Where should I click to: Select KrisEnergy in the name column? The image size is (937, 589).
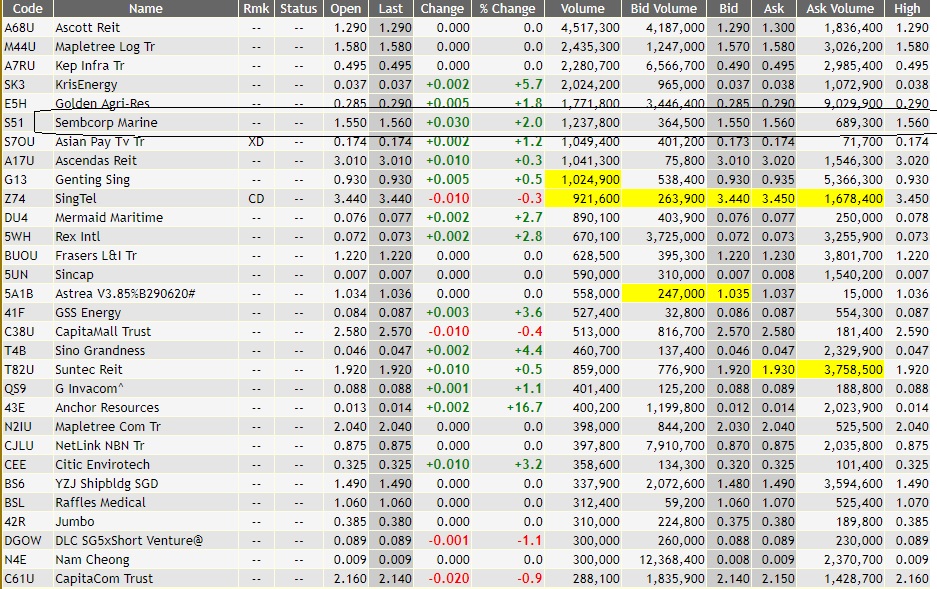[x=86, y=85]
